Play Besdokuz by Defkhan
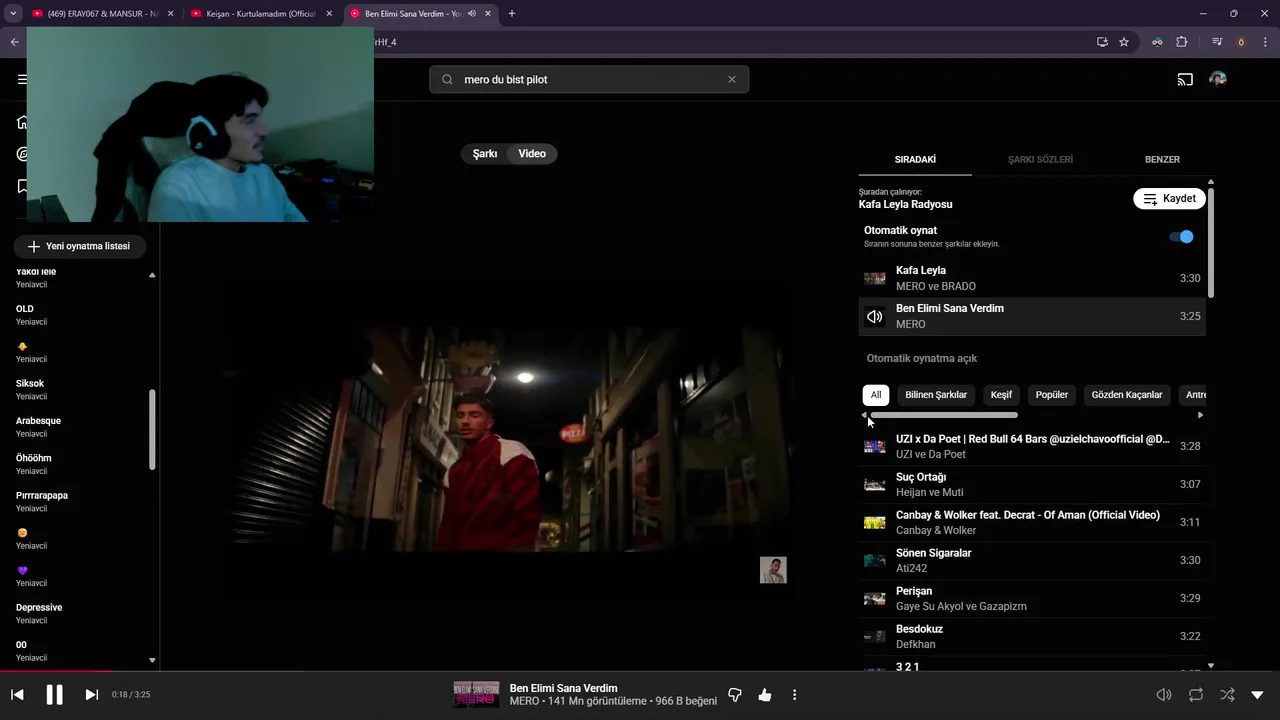 (1032, 636)
